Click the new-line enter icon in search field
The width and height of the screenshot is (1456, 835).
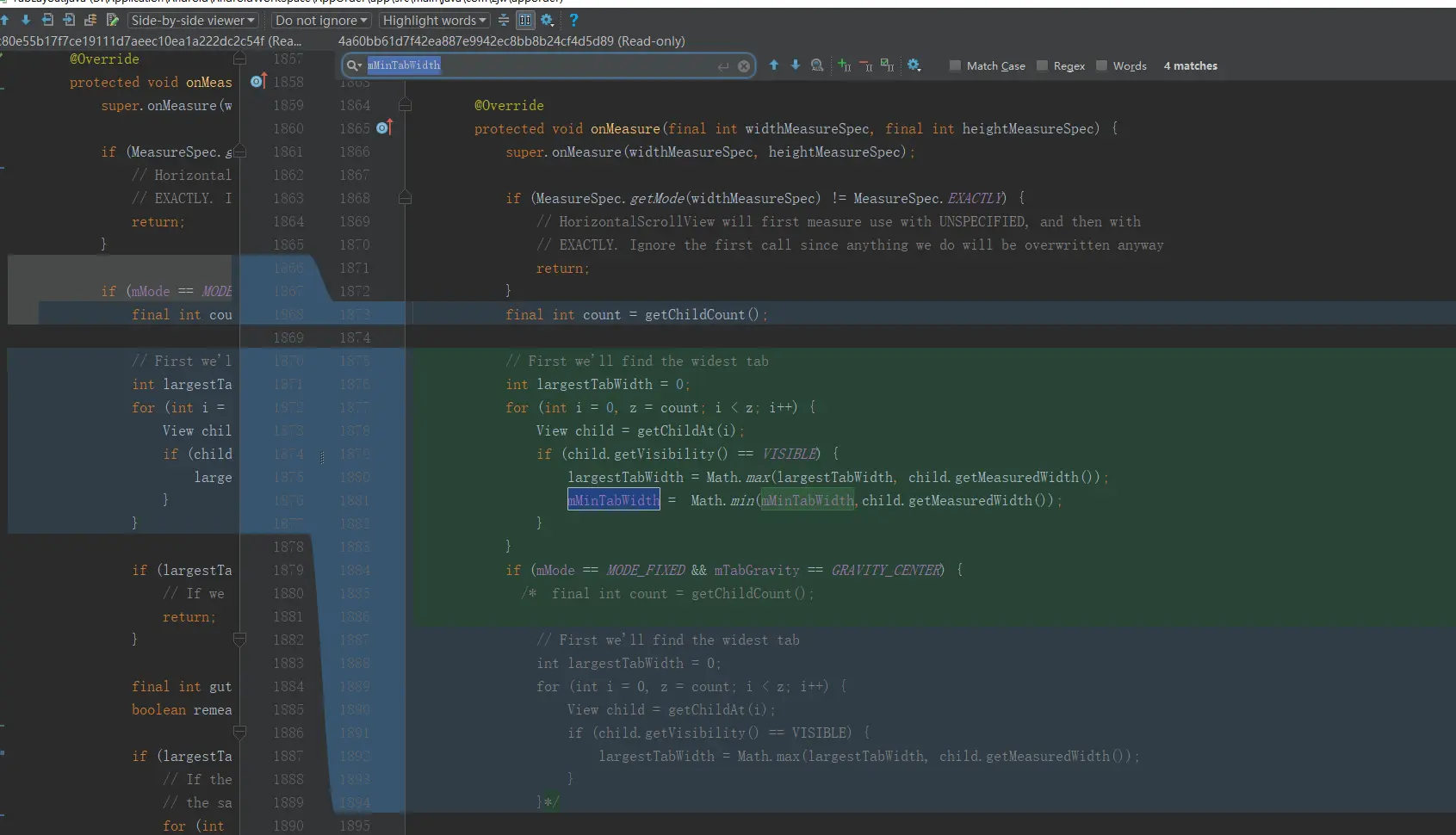pos(723,66)
